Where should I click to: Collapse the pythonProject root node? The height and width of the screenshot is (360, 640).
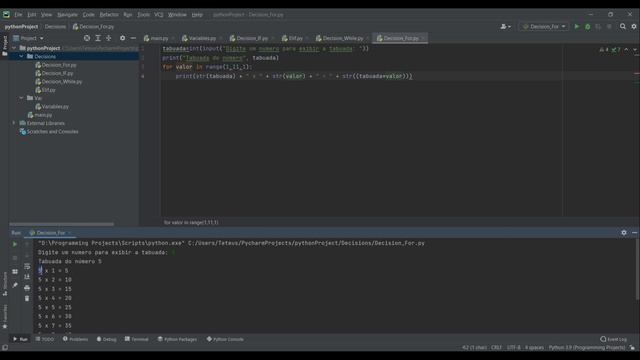[14, 48]
